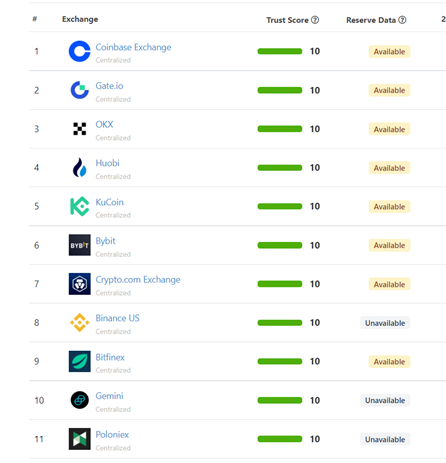
Task: Sort by the Exchange column header
Action: [80, 19]
